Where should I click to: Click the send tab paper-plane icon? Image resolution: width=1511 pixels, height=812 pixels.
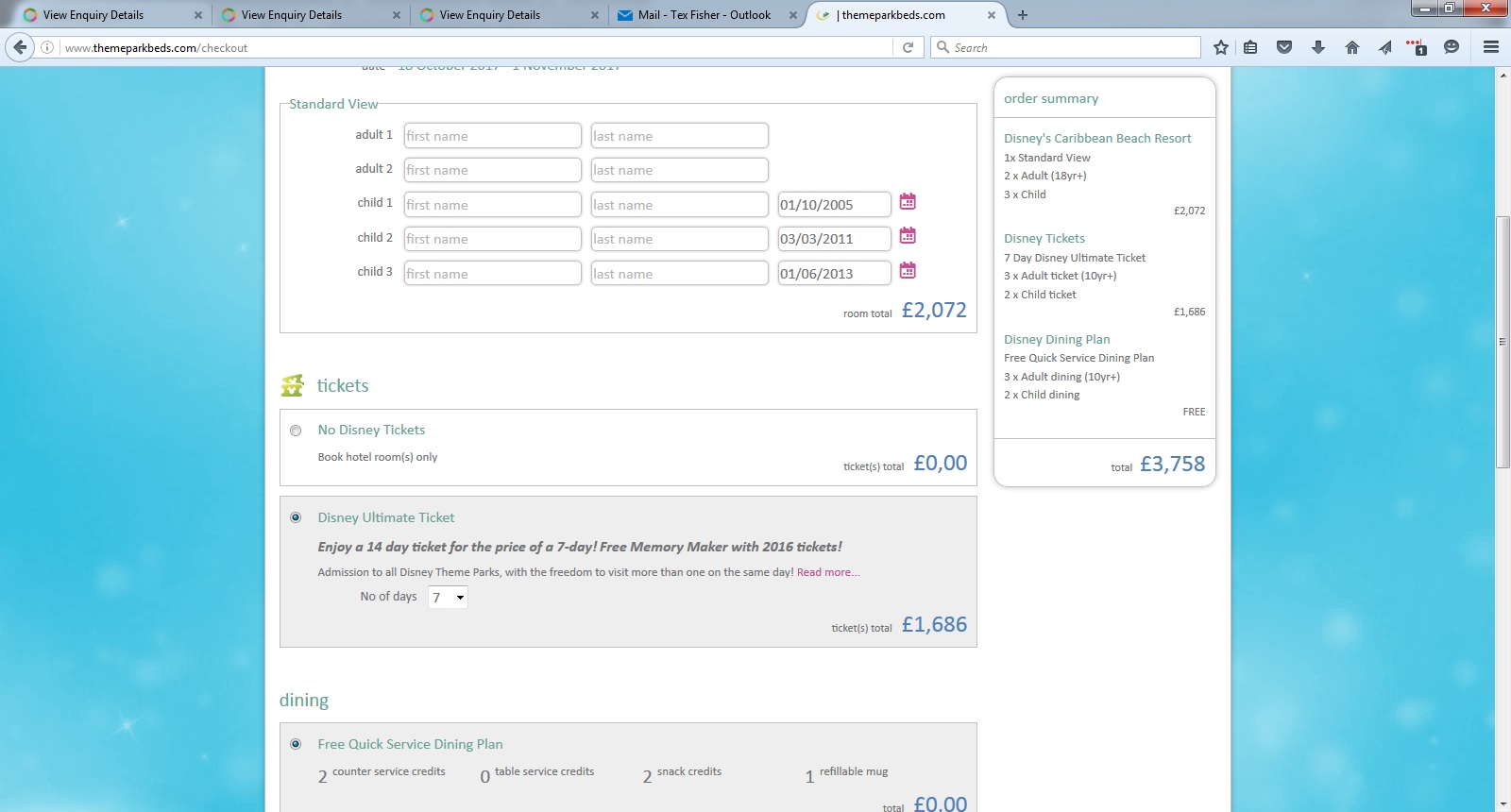(1385, 47)
